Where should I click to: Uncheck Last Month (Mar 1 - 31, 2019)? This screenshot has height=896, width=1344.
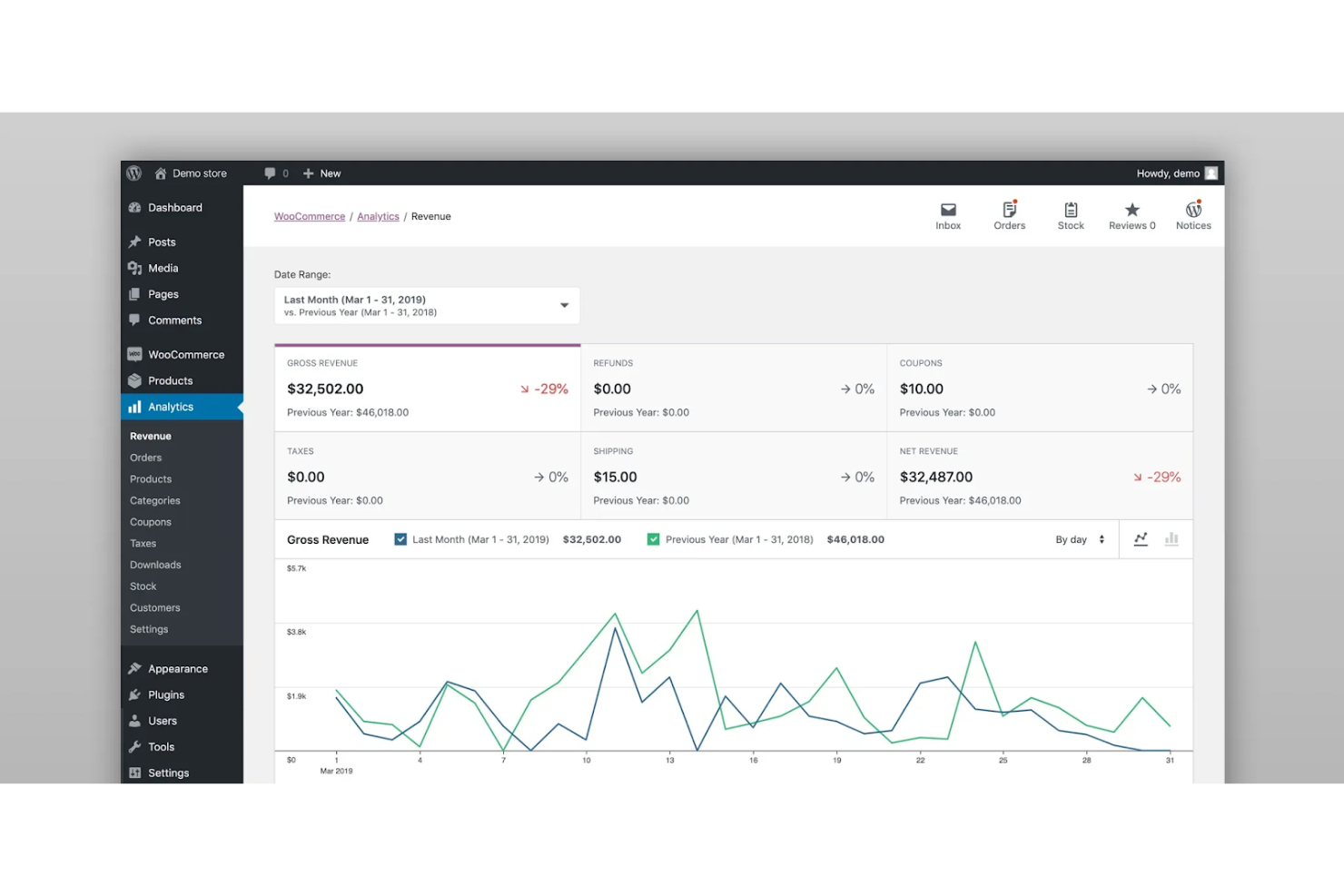[400, 538]
